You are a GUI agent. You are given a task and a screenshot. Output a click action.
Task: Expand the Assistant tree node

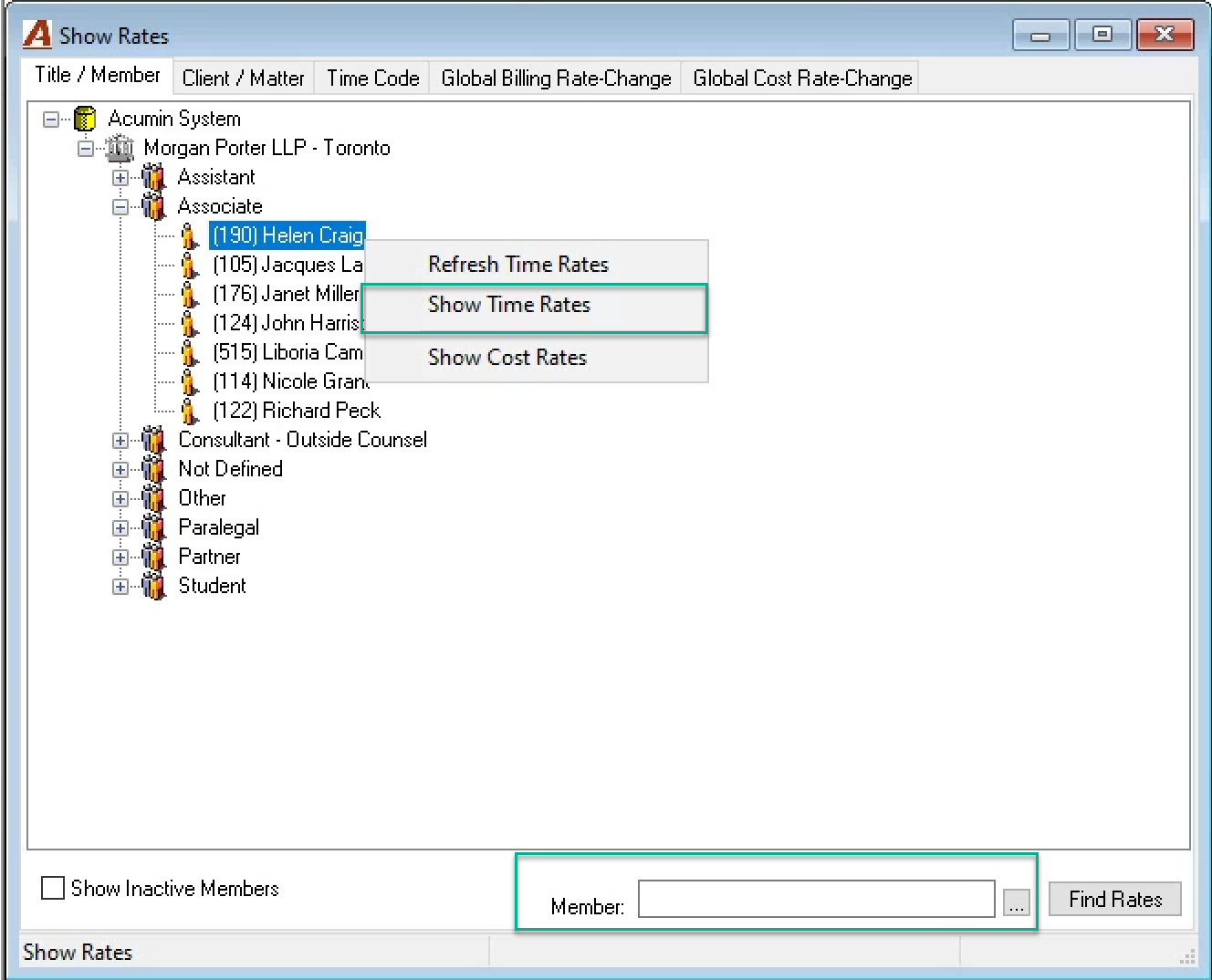(120, 177)
